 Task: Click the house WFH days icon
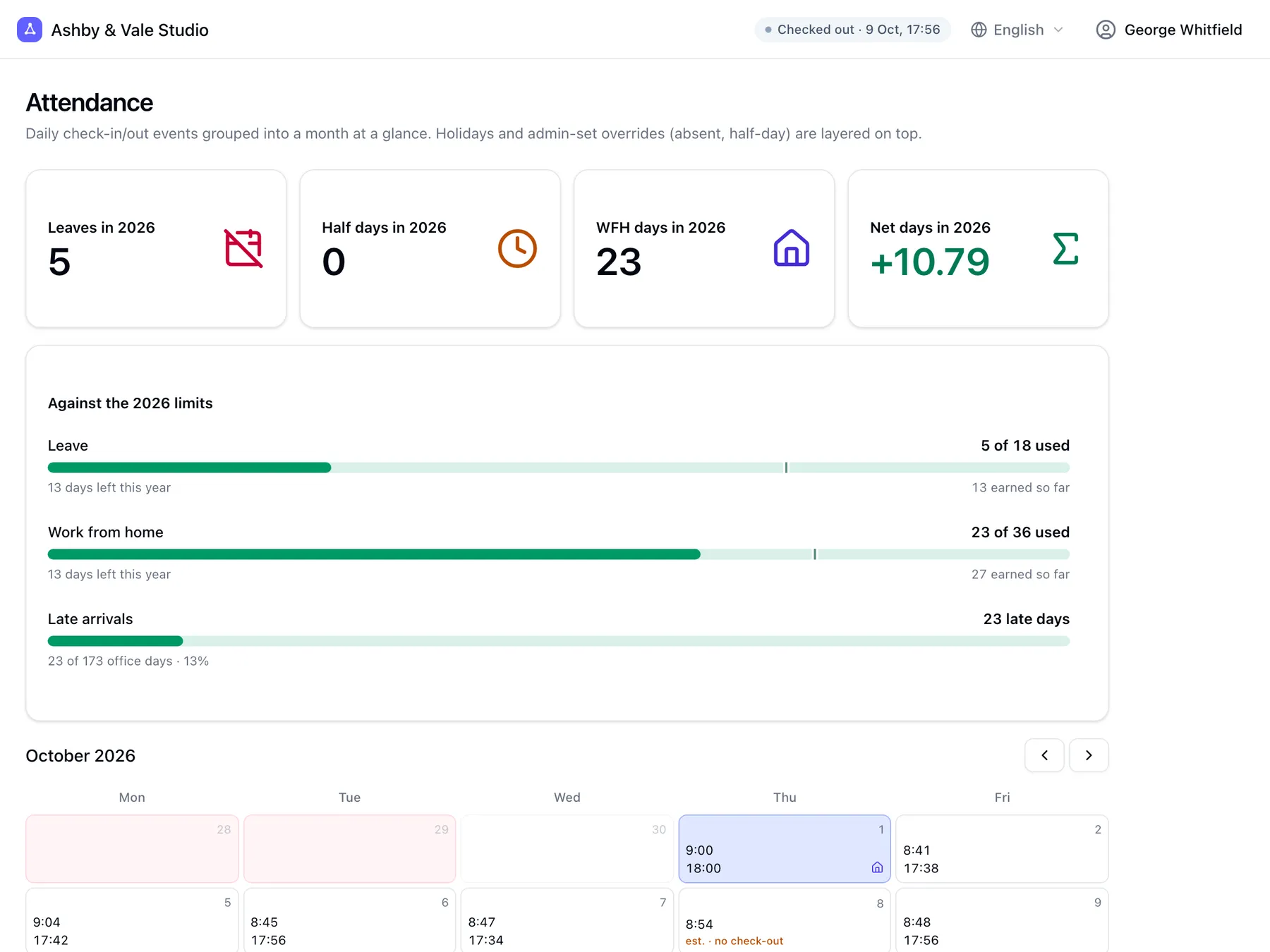pos(792,248)
